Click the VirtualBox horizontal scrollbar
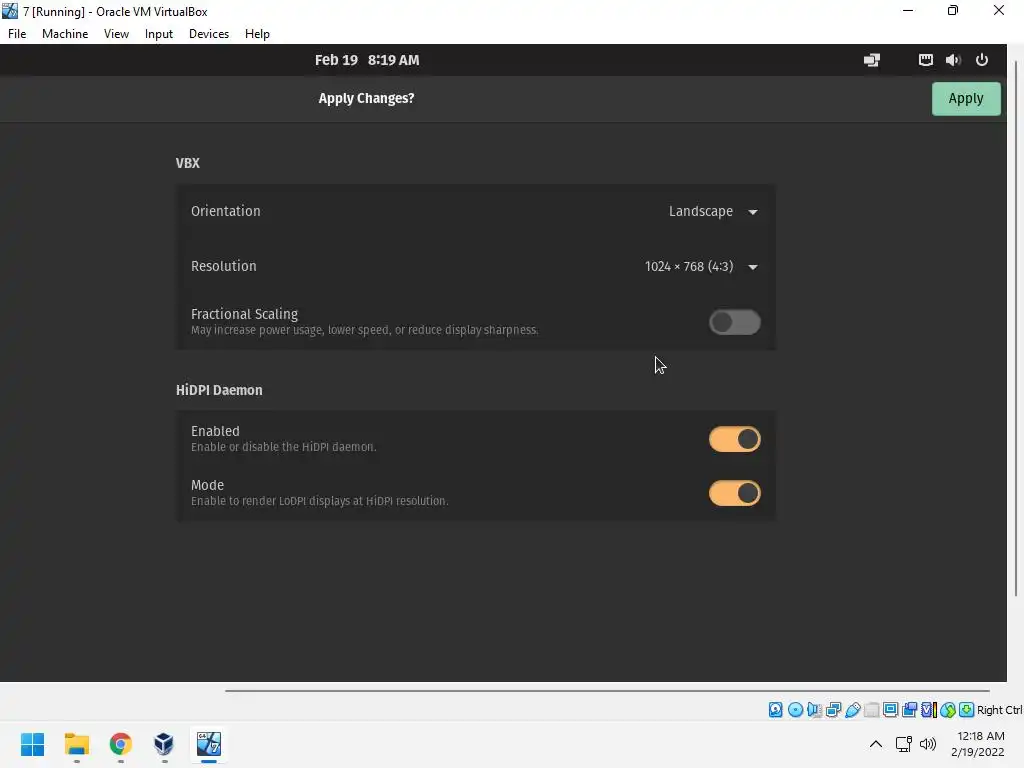This screenshot has width=1024, height=768. 607,690
